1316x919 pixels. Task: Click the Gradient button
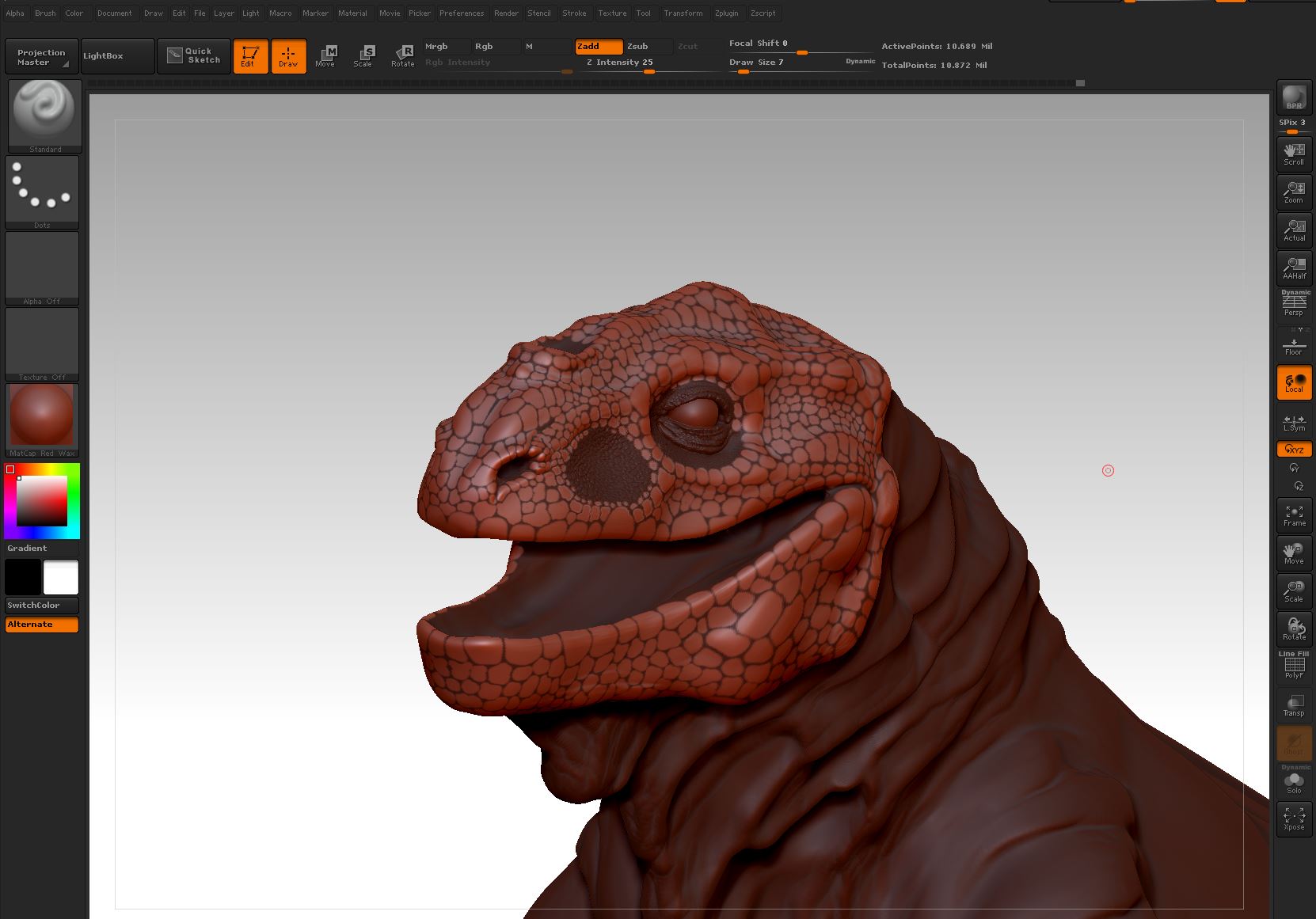pyautogui.click(x=42, y=549)
